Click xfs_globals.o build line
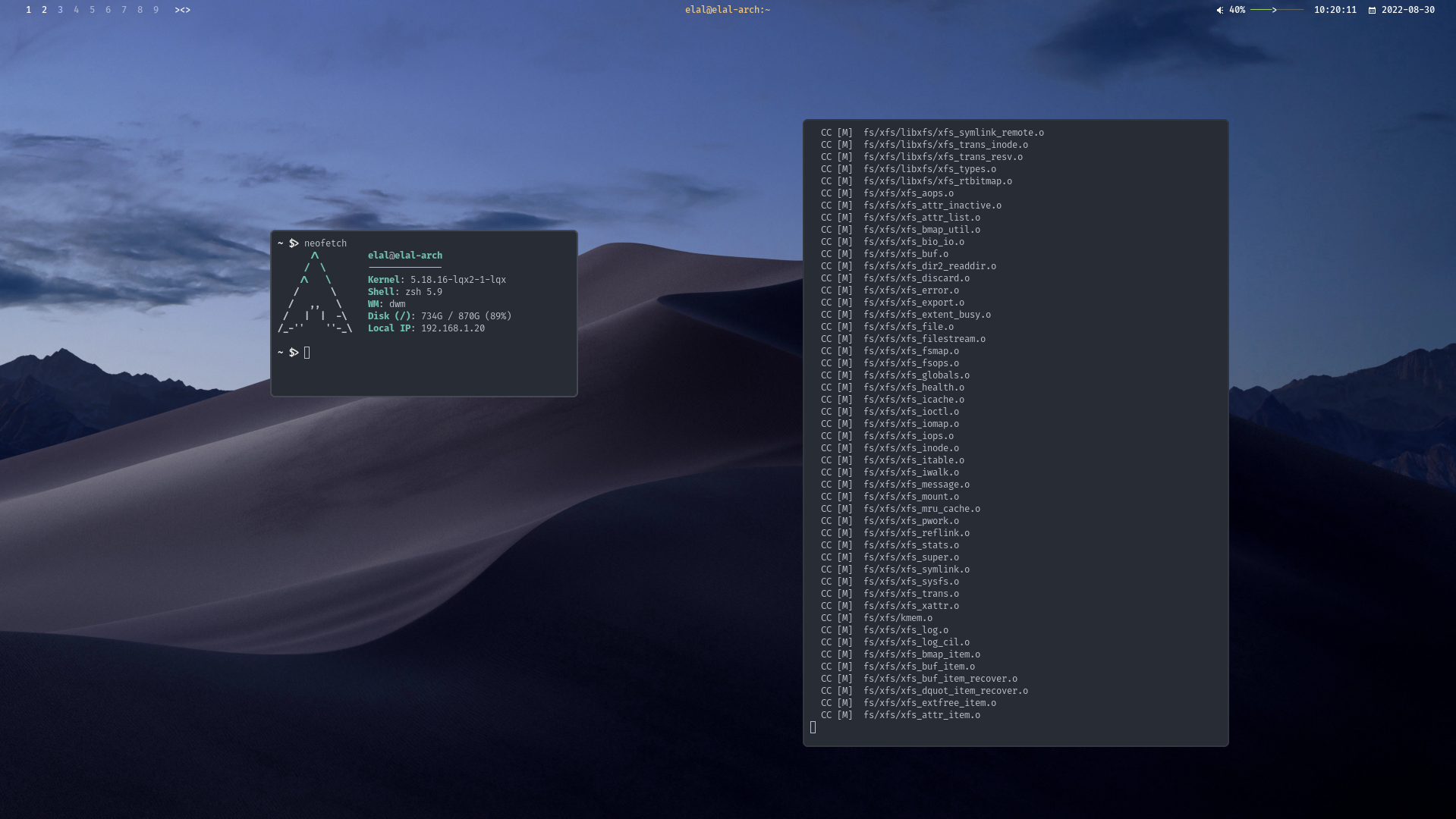This screenshot has height=819, width=1456. [x=895, y=375]
